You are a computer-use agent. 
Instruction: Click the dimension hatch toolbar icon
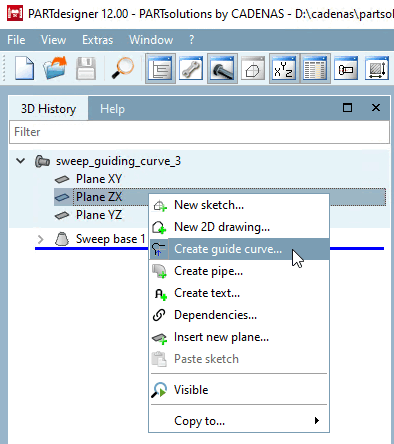(377, 68)
